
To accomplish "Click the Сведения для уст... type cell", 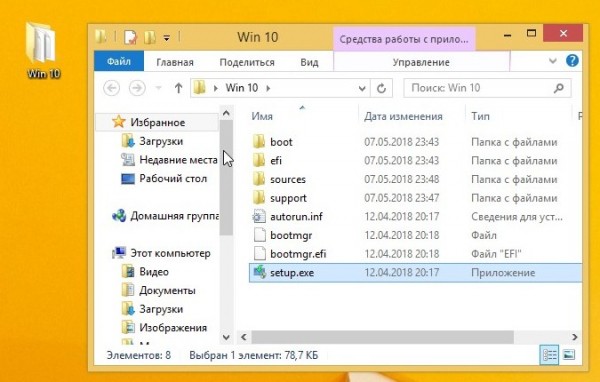I will pyautogui.click(x=517, y=217).
